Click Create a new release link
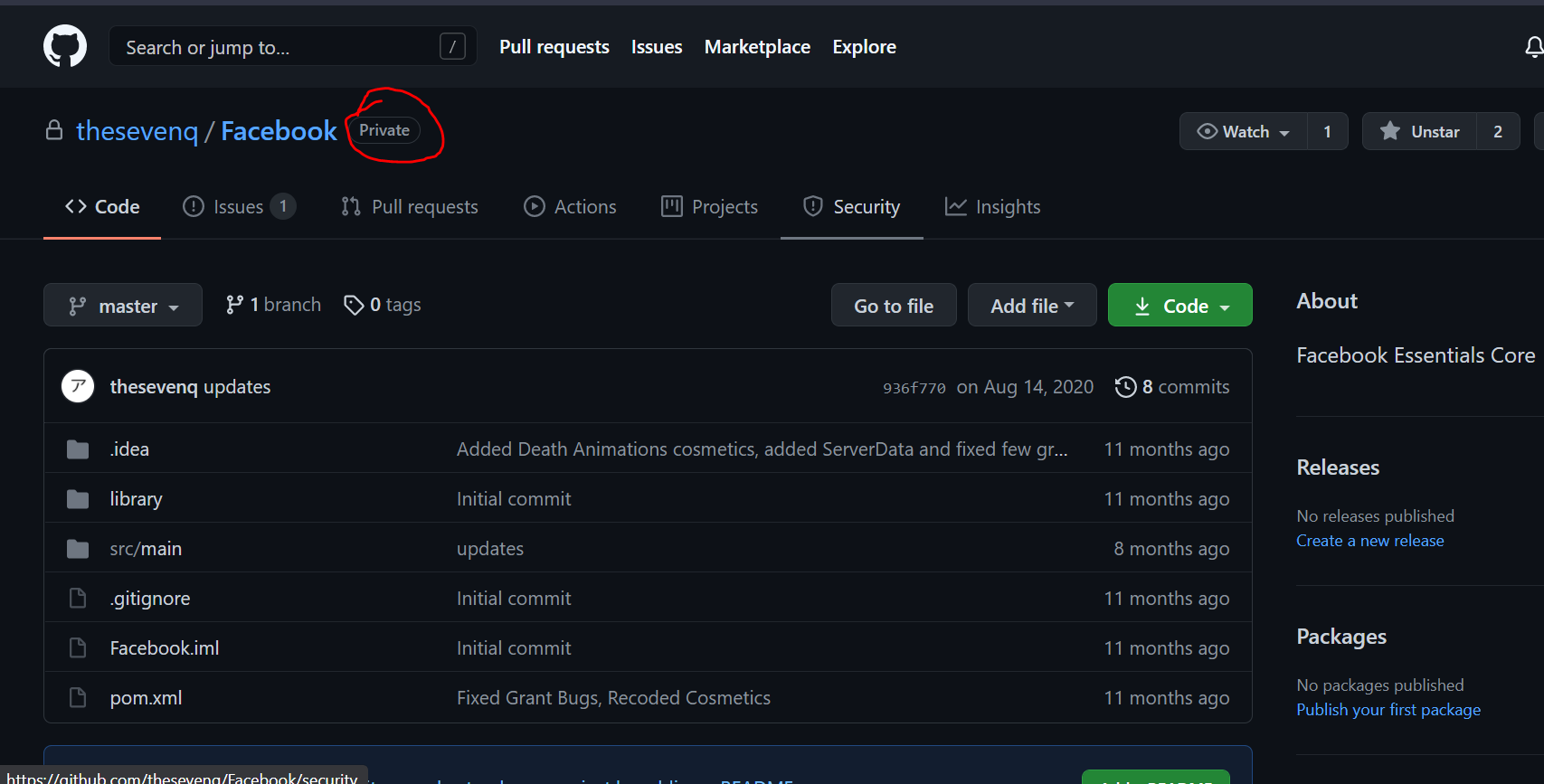 [x=1370, y=541]
